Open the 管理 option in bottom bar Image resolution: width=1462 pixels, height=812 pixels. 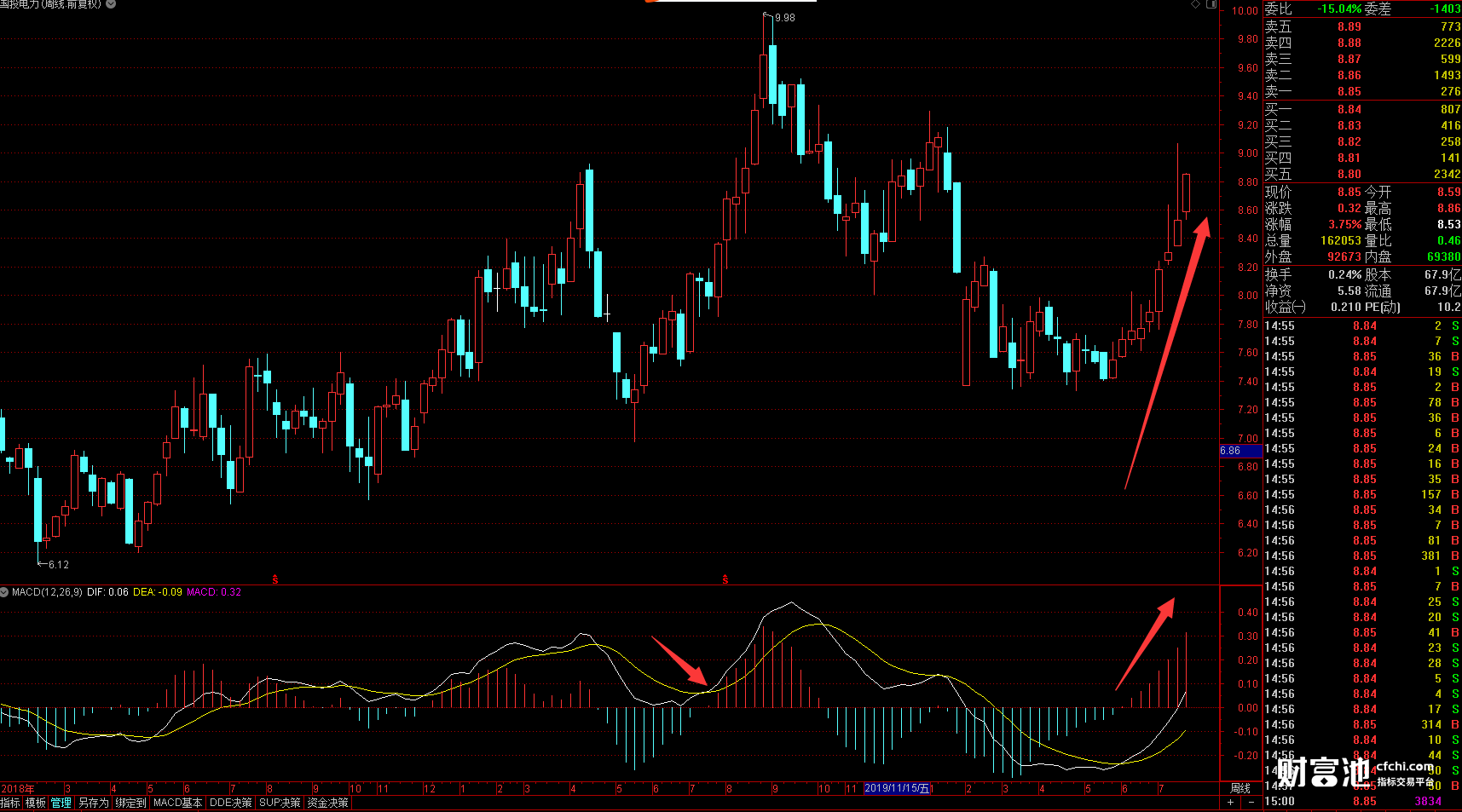coord(61,803)
